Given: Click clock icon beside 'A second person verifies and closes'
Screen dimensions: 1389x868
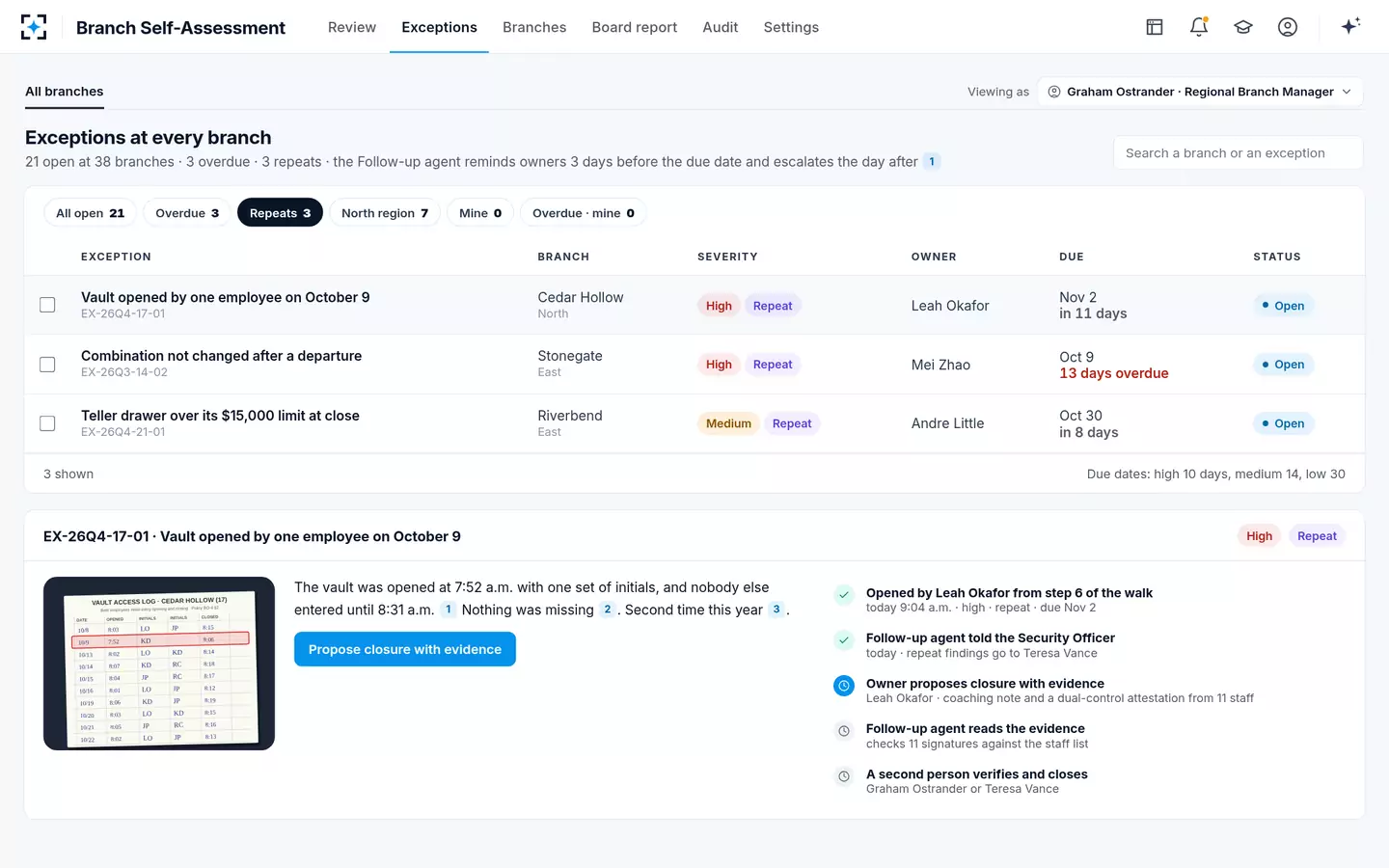Looking at the screenshot, I should (x=844, y=775).
